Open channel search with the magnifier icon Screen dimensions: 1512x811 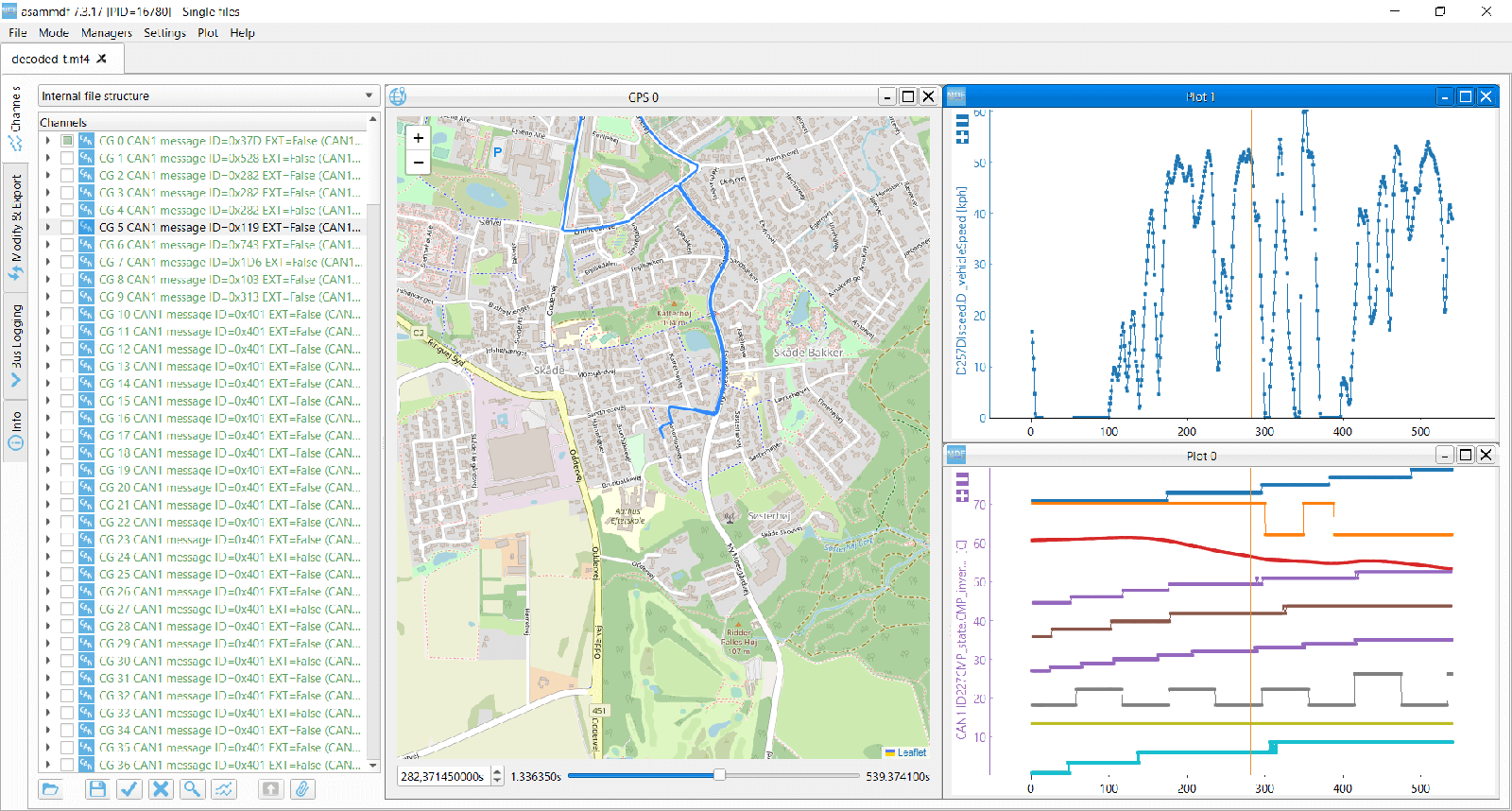[192, 788]
